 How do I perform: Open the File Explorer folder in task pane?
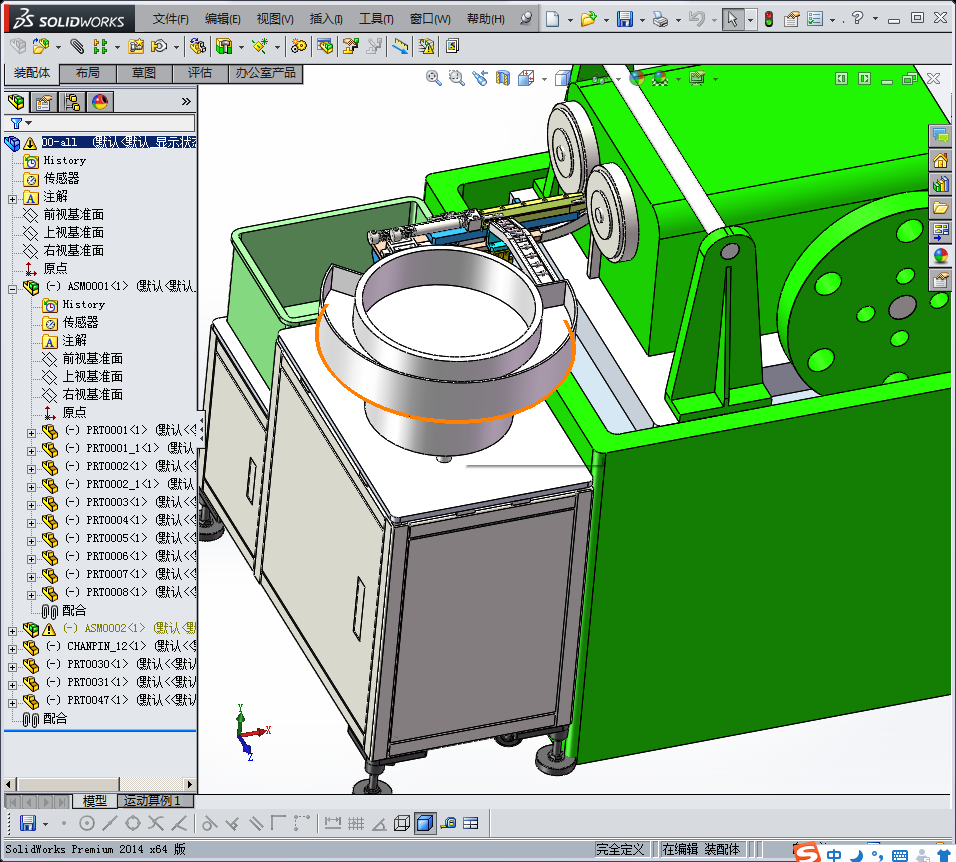[x=940, y=207]
